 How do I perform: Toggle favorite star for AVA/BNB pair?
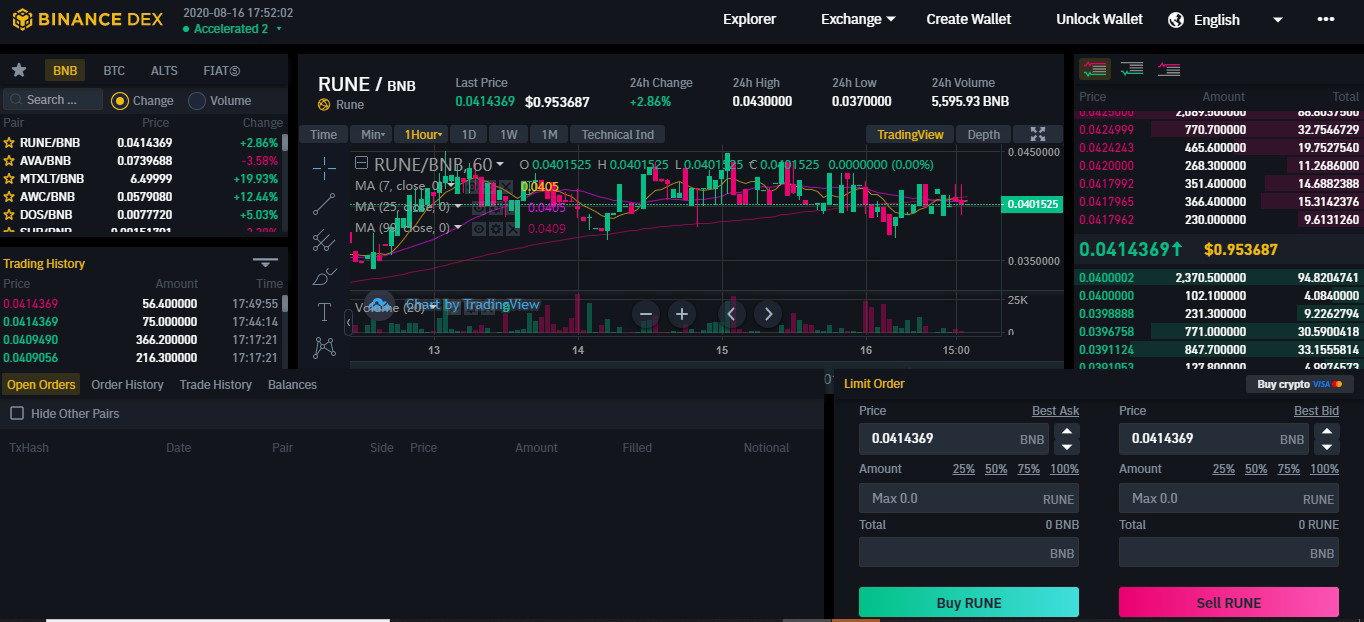tap(9, 161)
